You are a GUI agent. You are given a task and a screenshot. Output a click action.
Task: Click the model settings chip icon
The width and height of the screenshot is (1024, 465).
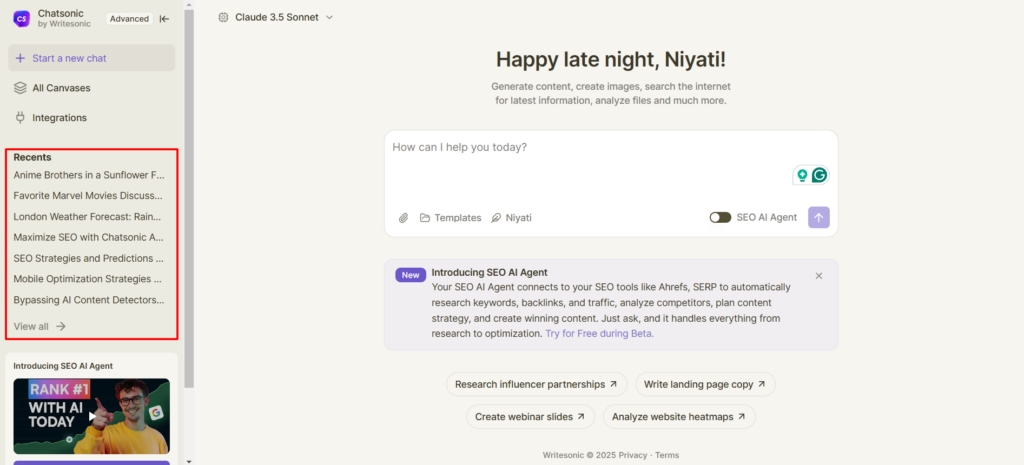click(x=223, y=18)
